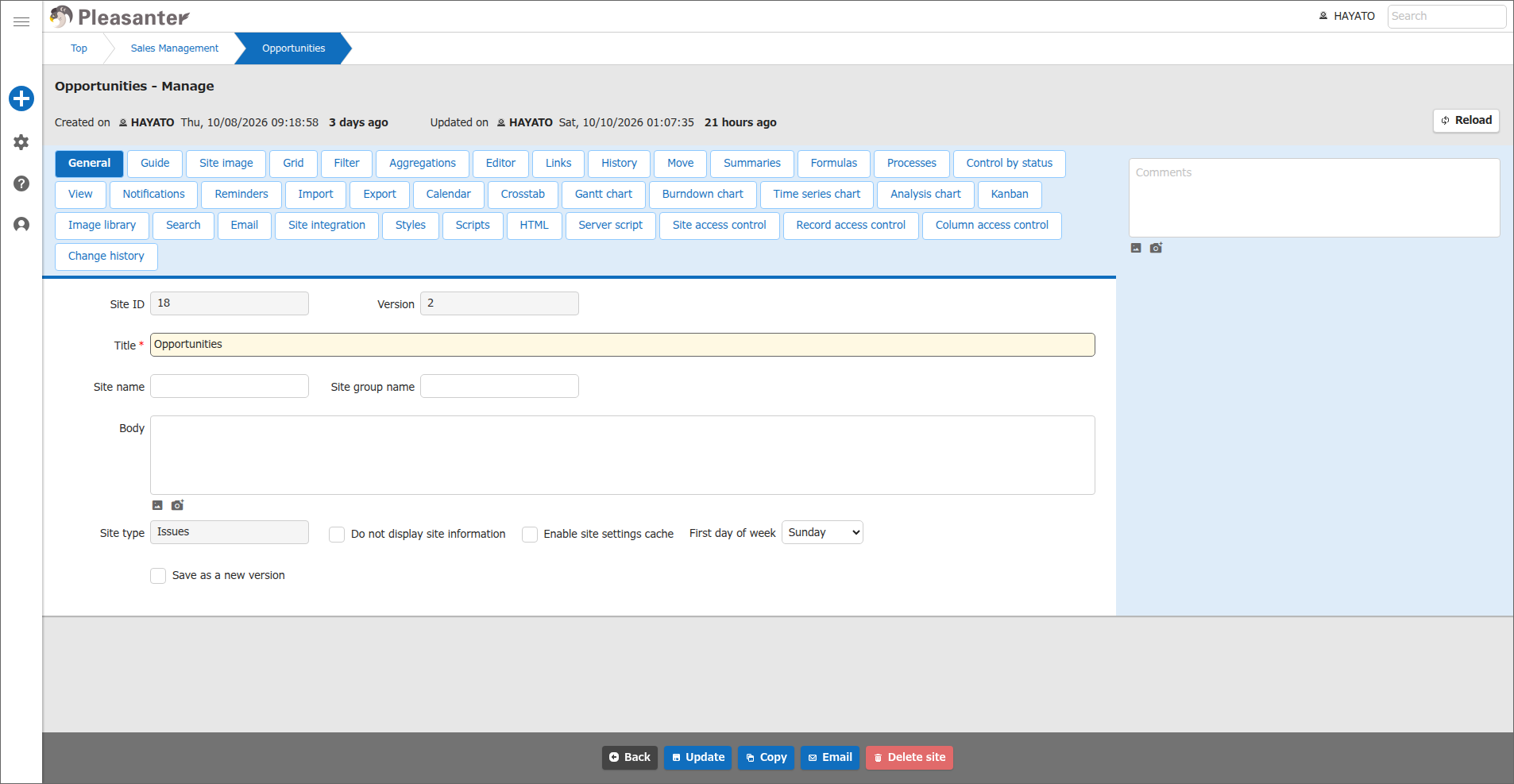Open the Editor tab
The image size is (1514, 784).
click(x=500, y=164)
